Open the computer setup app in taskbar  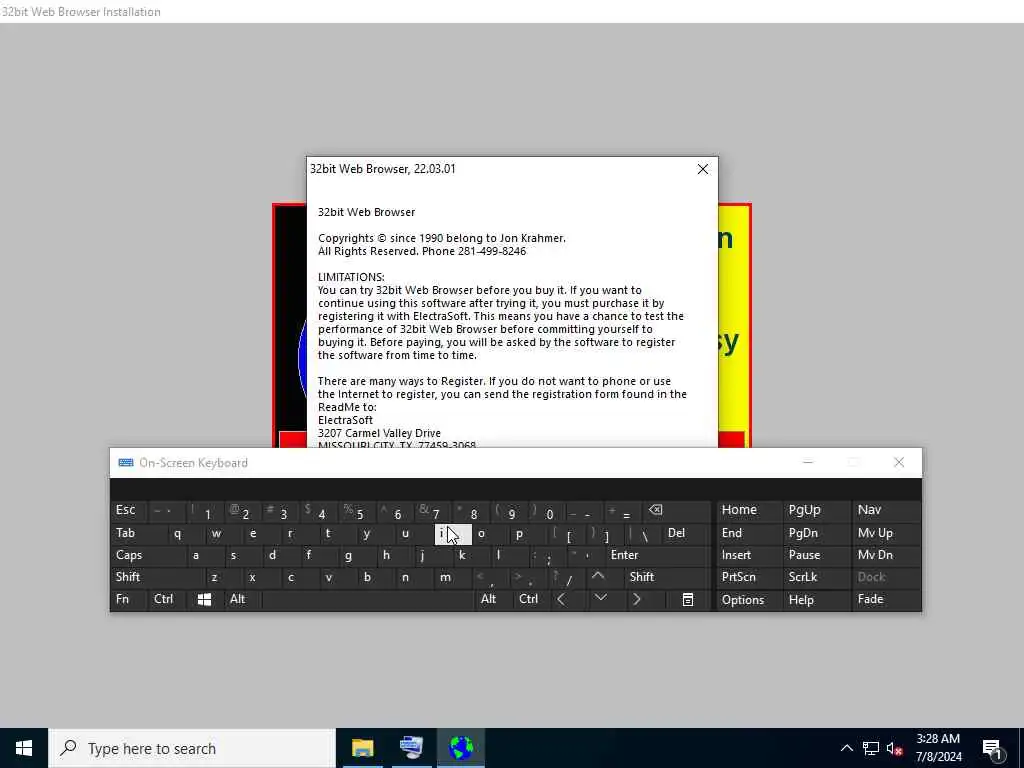pos(411,748)
